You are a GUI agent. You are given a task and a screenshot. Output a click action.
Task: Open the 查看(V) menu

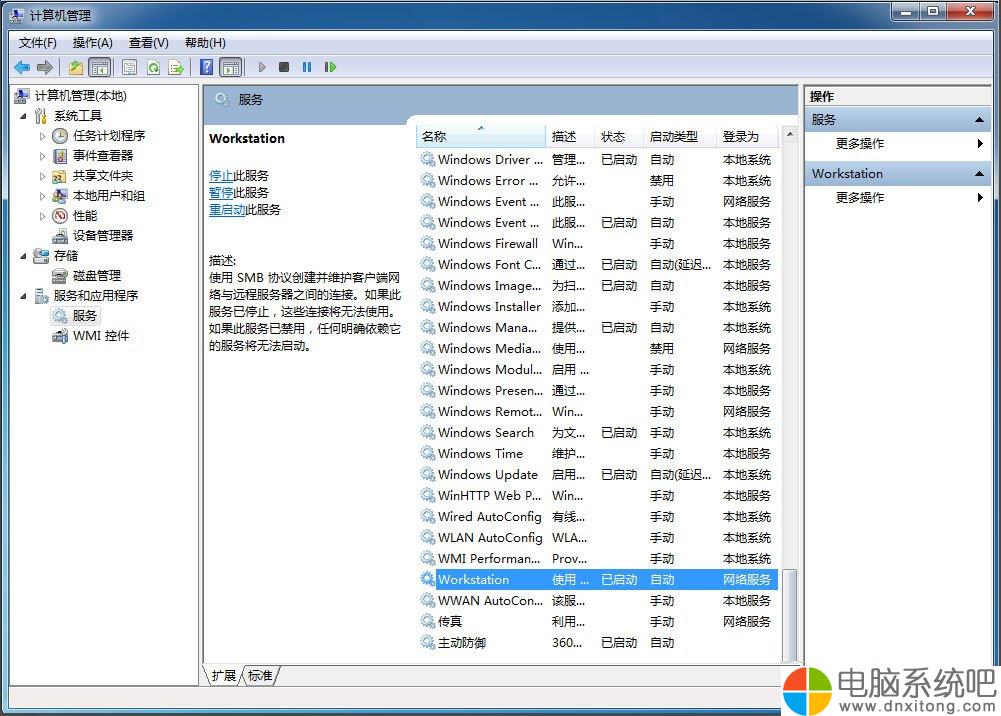(x=149, y=43)
